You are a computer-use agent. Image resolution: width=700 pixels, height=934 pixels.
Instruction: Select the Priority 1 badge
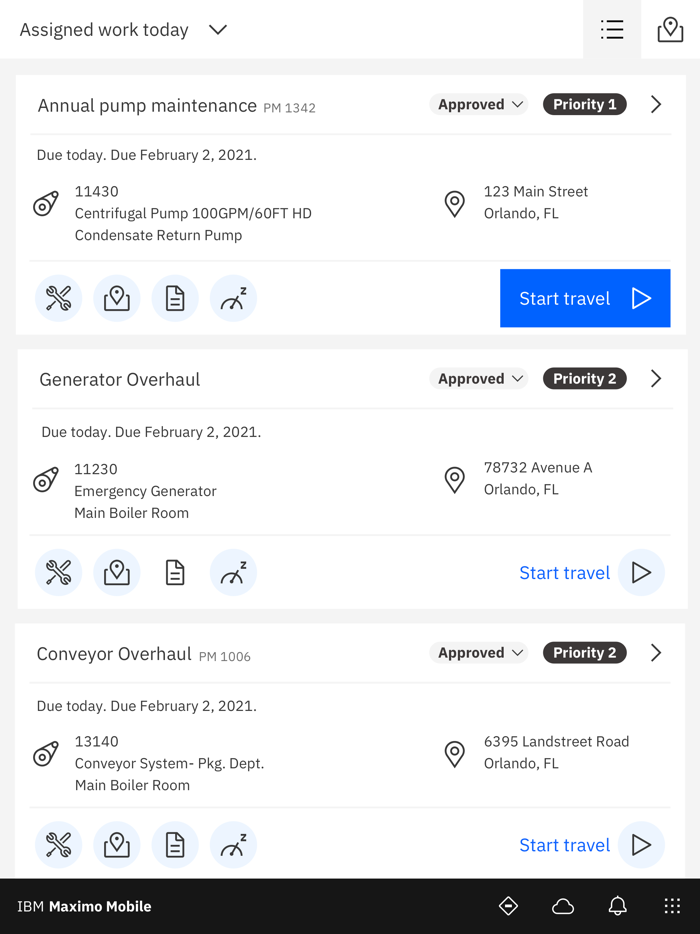click(584, 104)
